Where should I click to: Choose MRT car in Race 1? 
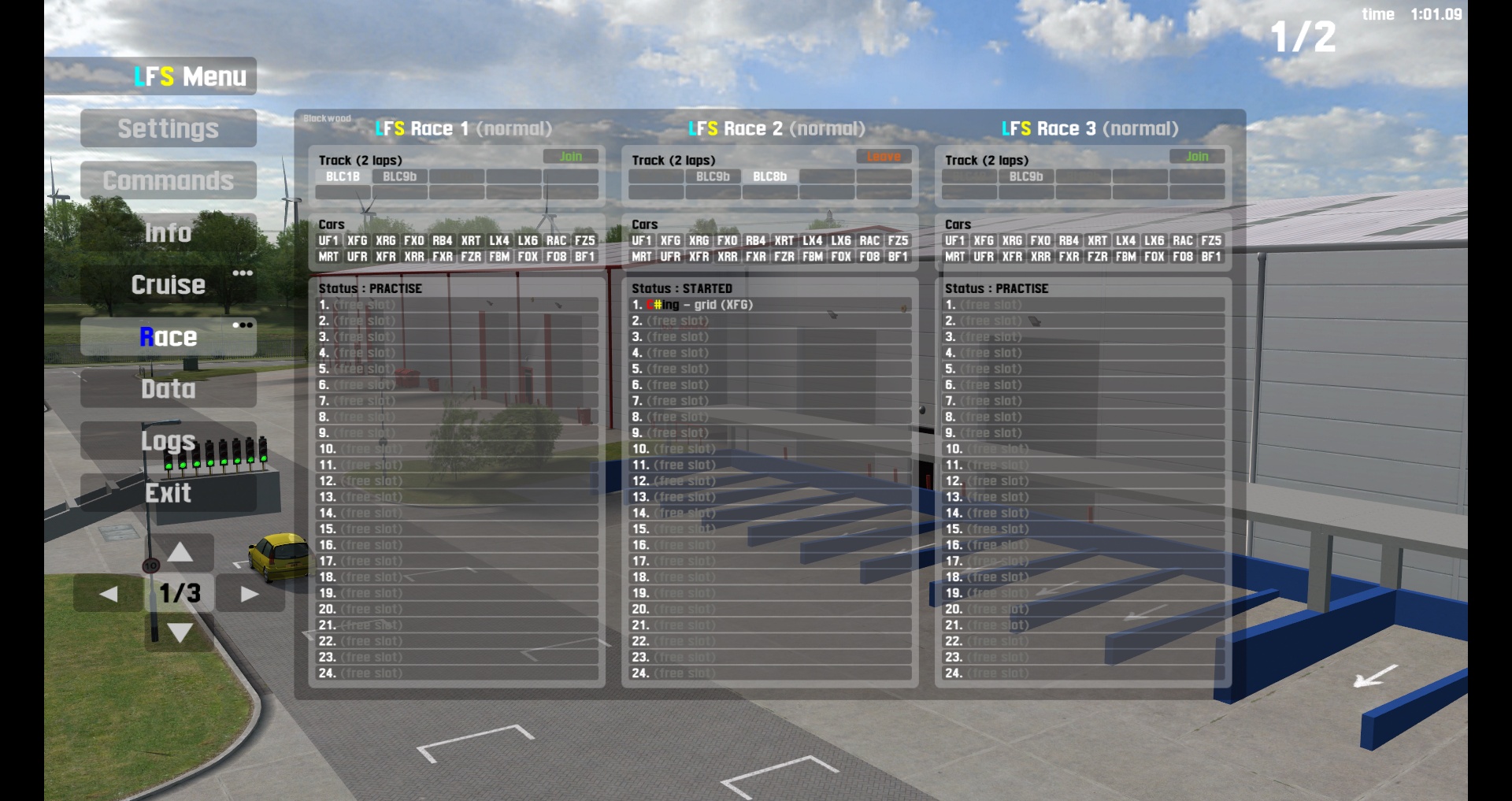pos(328,257)
